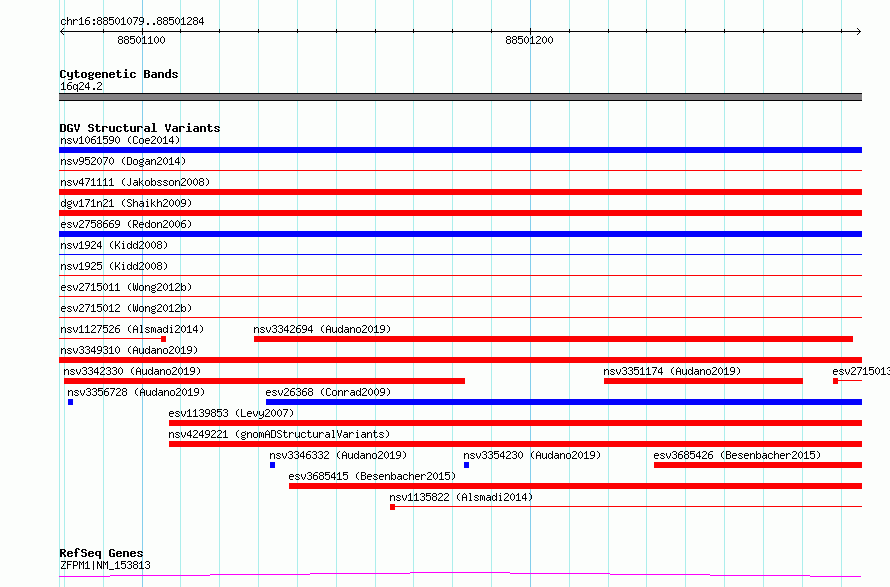Open the ZFPM1|NM_153813 gene label
This screenshot has height=587, width=890.
[x=105, y=565]
